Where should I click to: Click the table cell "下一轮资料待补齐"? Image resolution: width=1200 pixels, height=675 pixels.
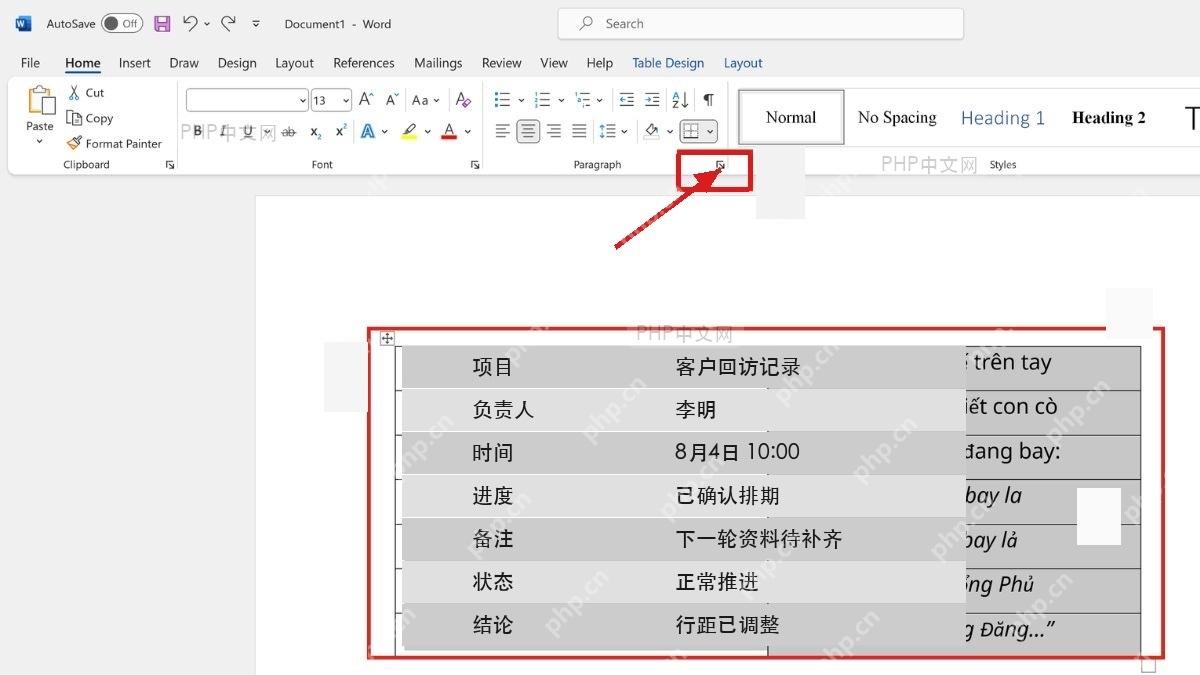pyautogui.click(x=759, y=540)
